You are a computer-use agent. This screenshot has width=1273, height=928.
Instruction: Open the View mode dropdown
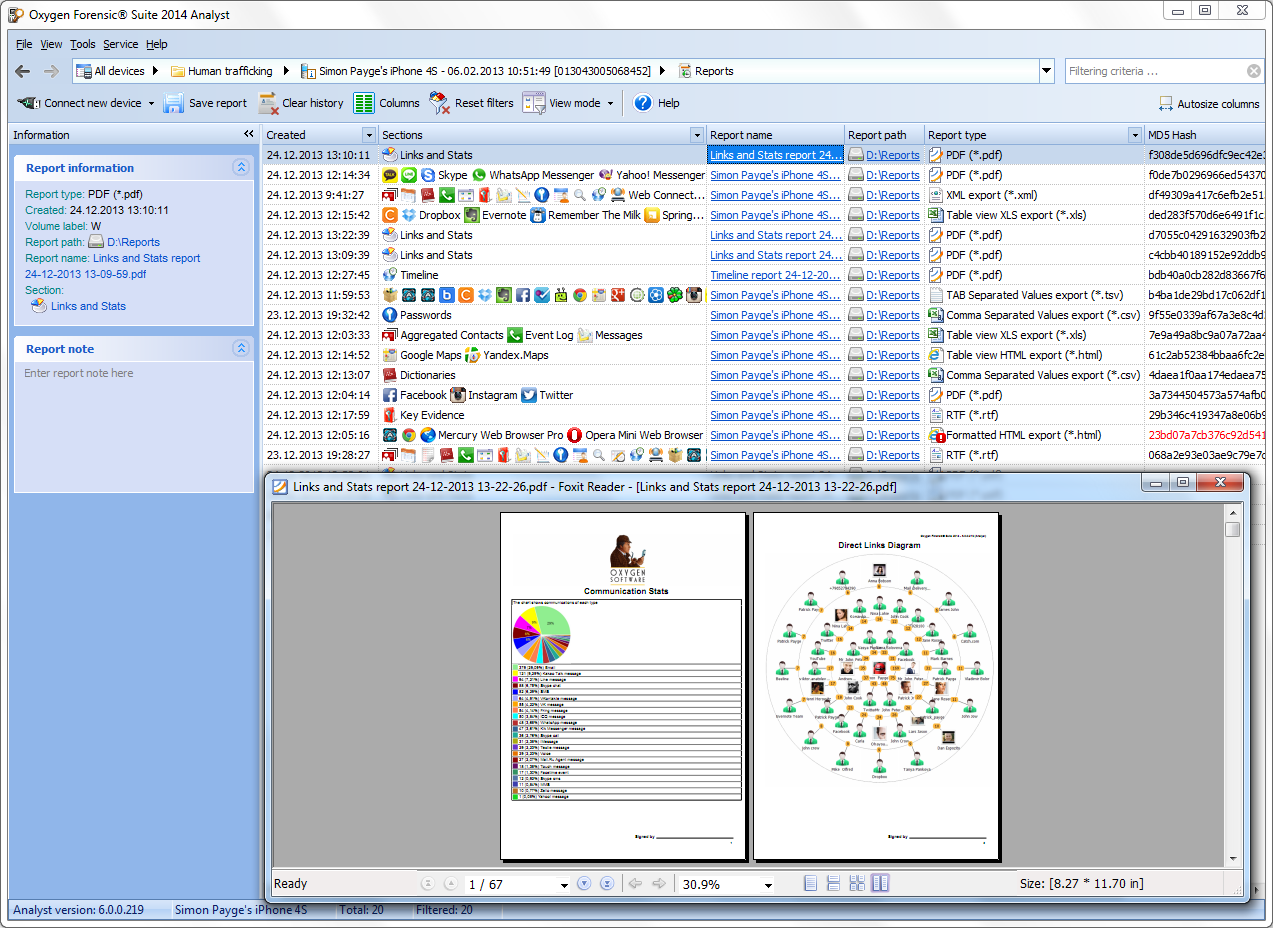(610, 103)
